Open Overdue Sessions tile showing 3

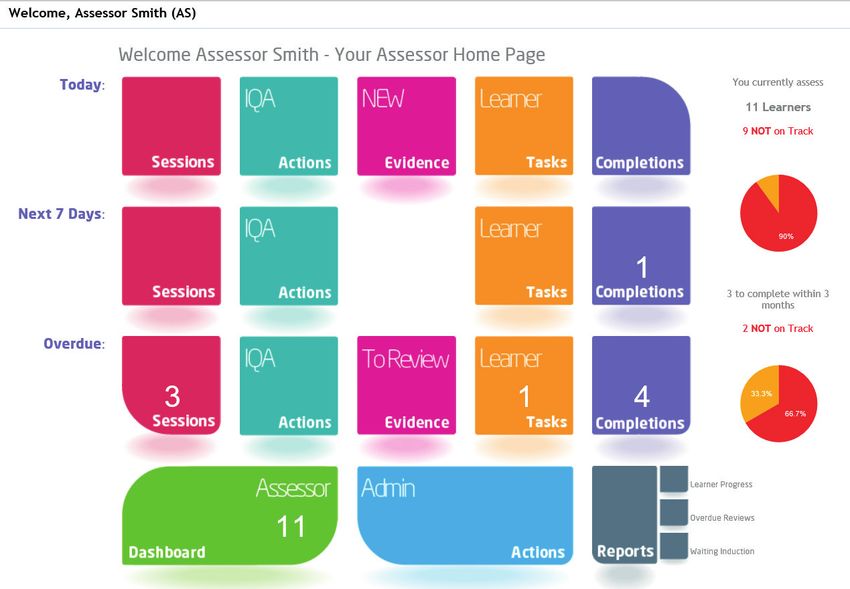(171, 385)
